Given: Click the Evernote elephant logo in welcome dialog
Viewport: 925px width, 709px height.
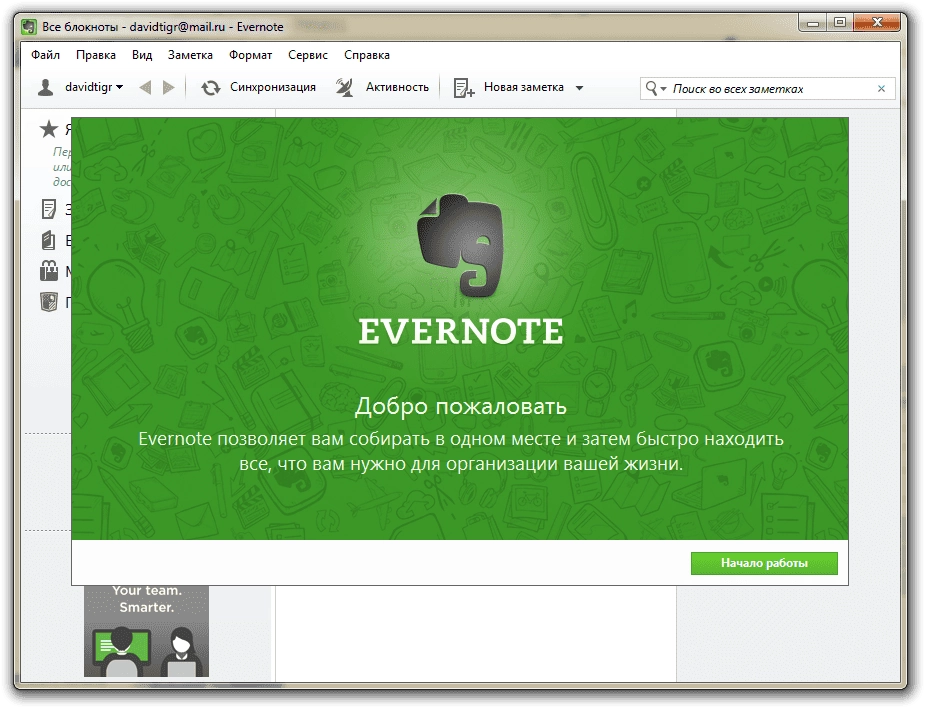Looking at the screenshot, I should pyautogui.click(x=460, y=245).
